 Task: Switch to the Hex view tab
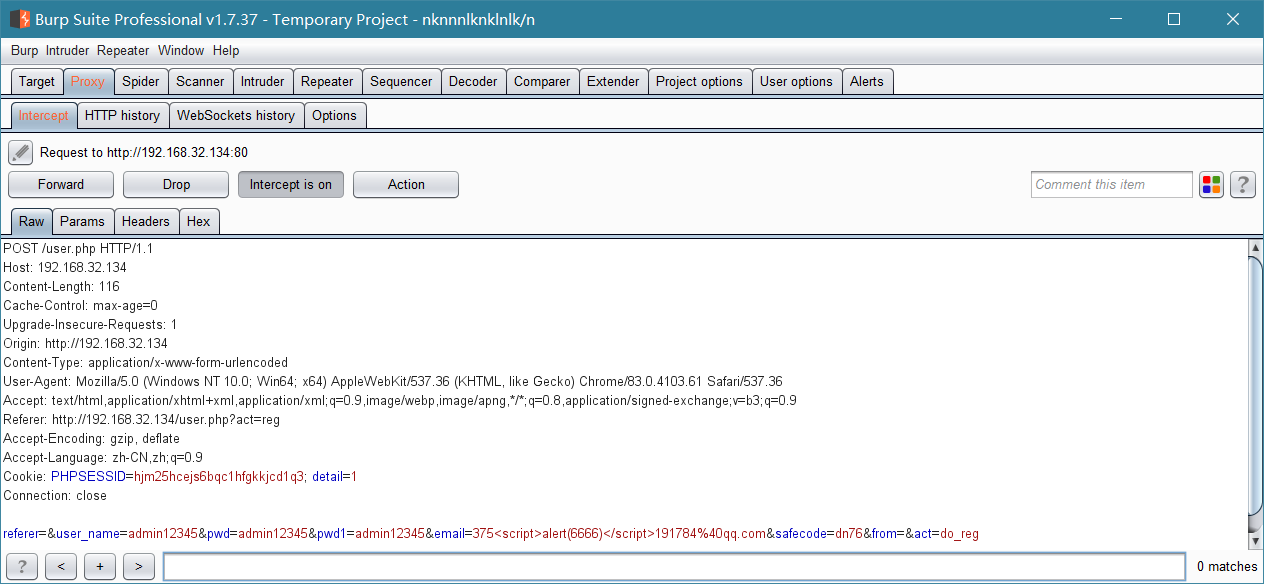tap(199, 221)
